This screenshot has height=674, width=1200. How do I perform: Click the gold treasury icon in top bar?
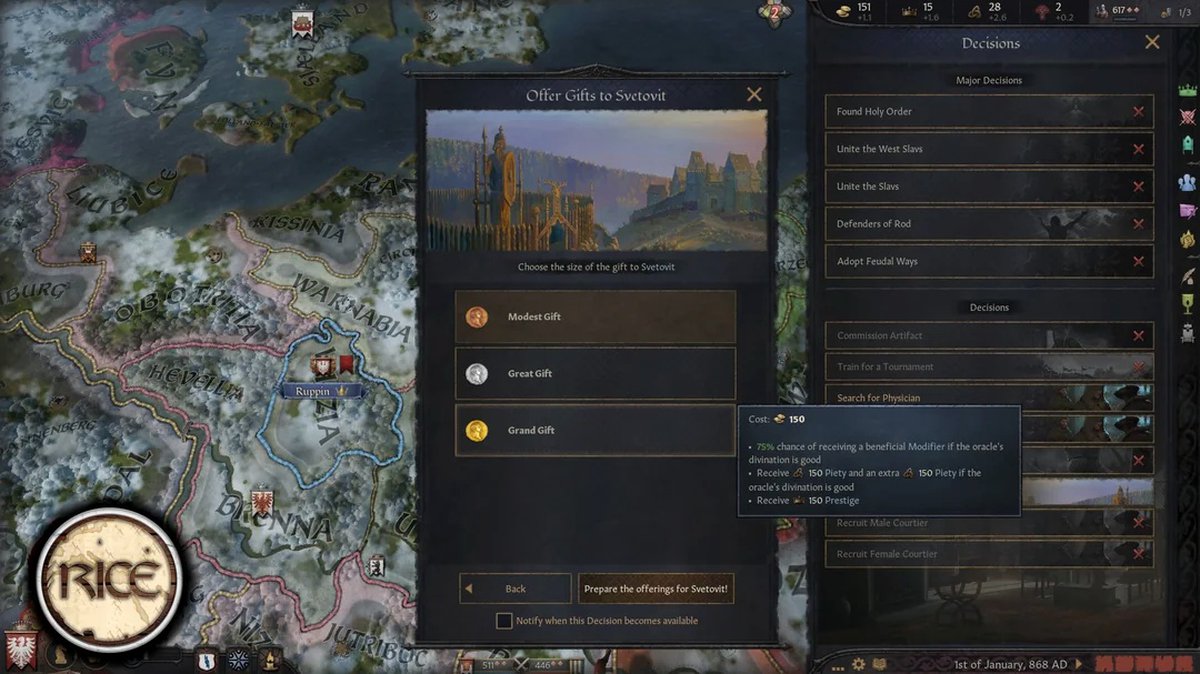tap(844, 11)
